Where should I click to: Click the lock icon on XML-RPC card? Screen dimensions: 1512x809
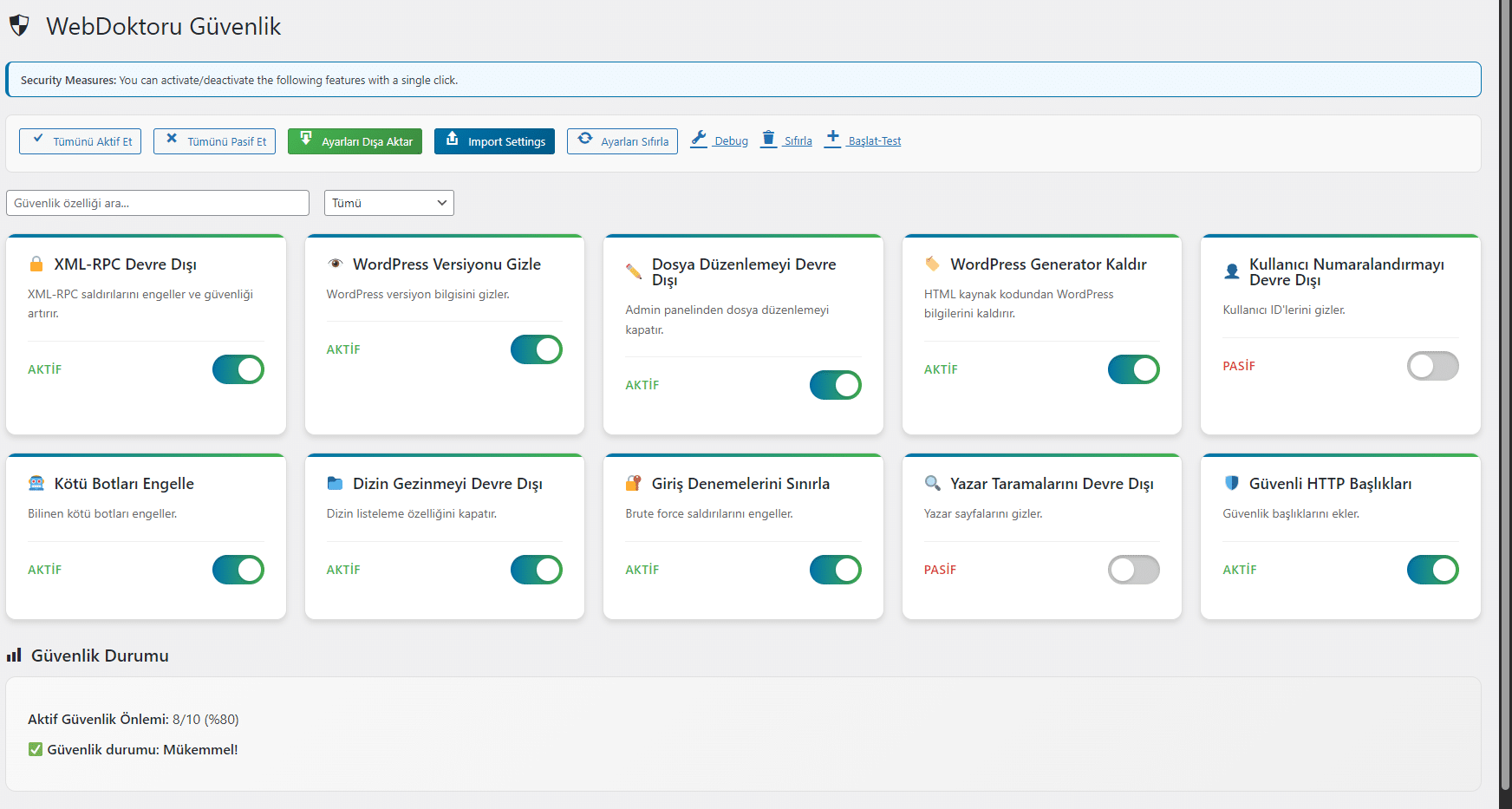click(36, 264)
